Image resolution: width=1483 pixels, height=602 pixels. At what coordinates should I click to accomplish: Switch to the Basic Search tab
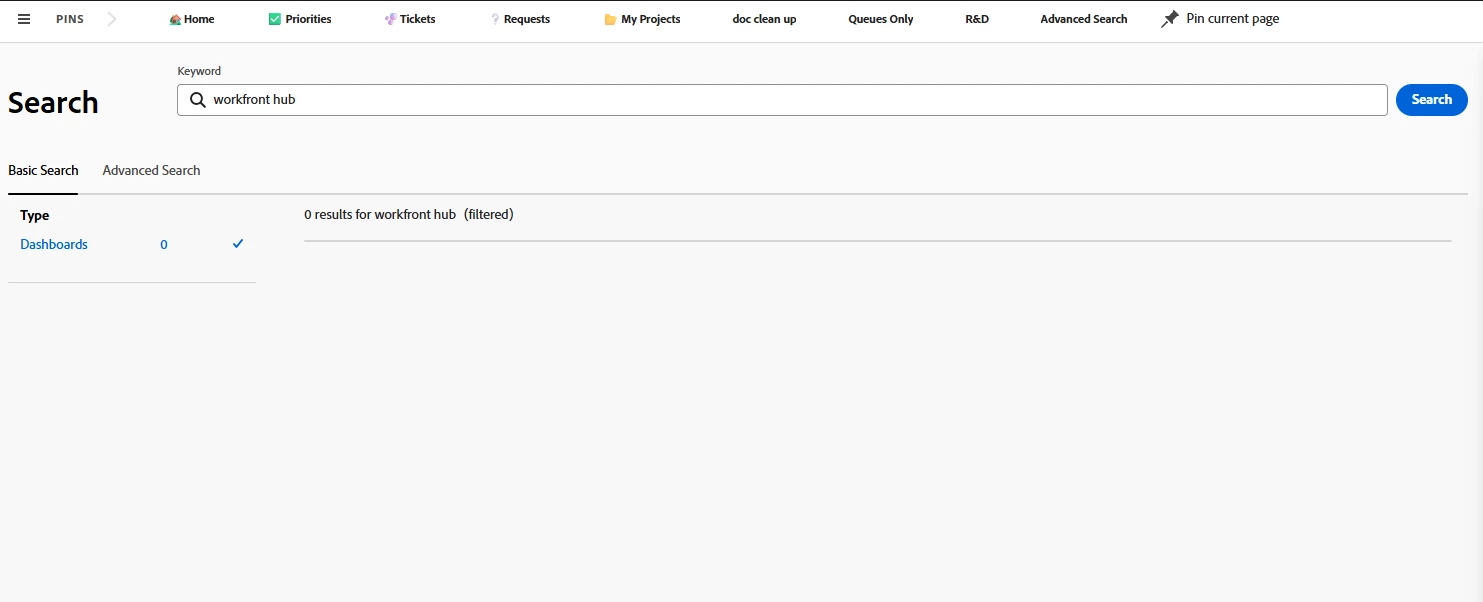tap(43, 171)
